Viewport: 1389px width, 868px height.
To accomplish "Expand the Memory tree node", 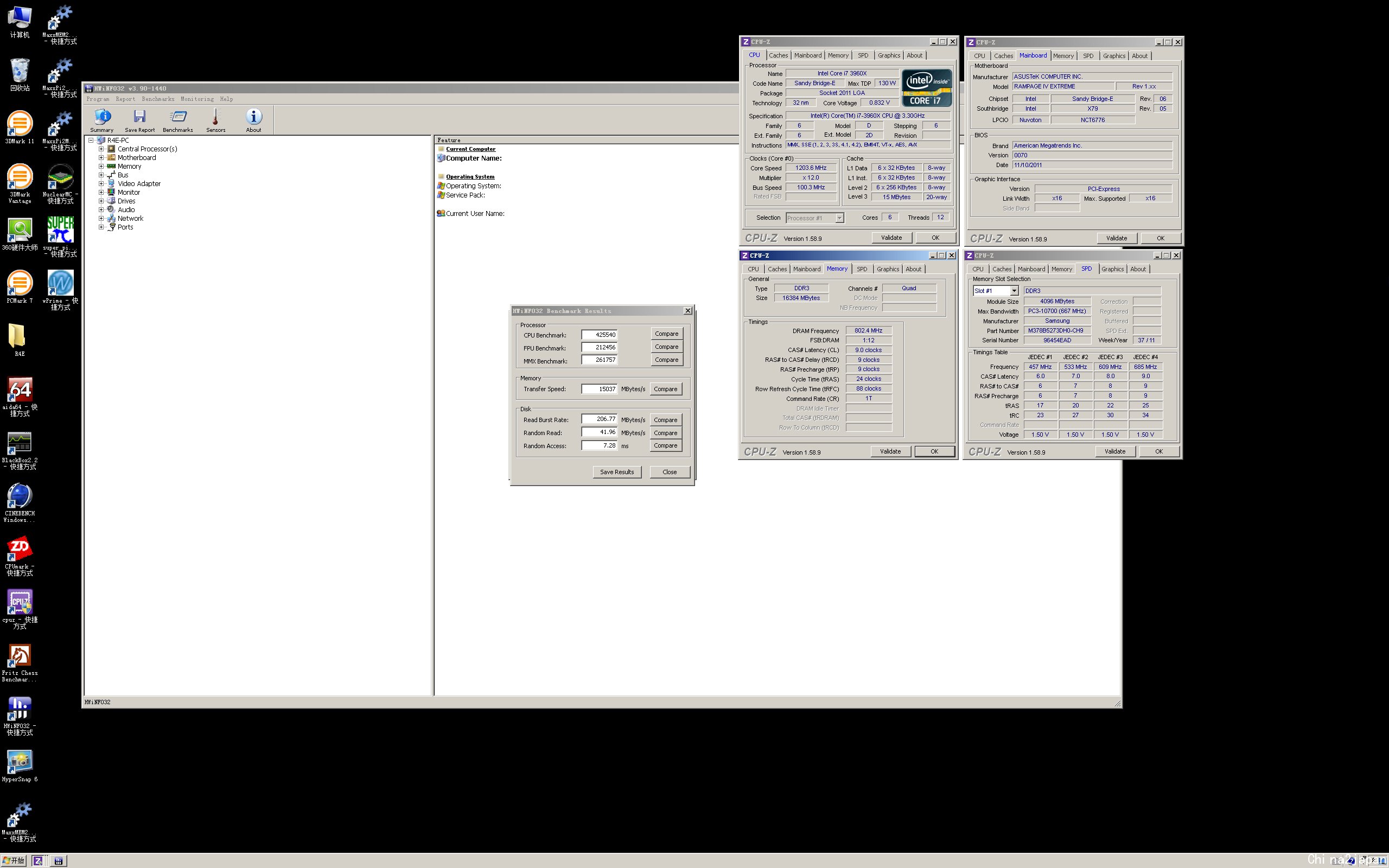I will tap(101, 166).
